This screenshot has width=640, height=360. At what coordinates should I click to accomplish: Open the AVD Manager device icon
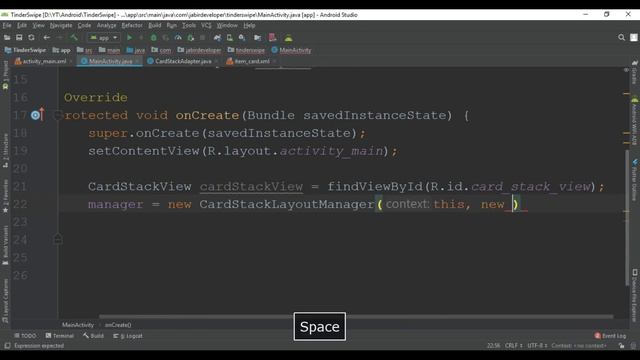[229, 38]
